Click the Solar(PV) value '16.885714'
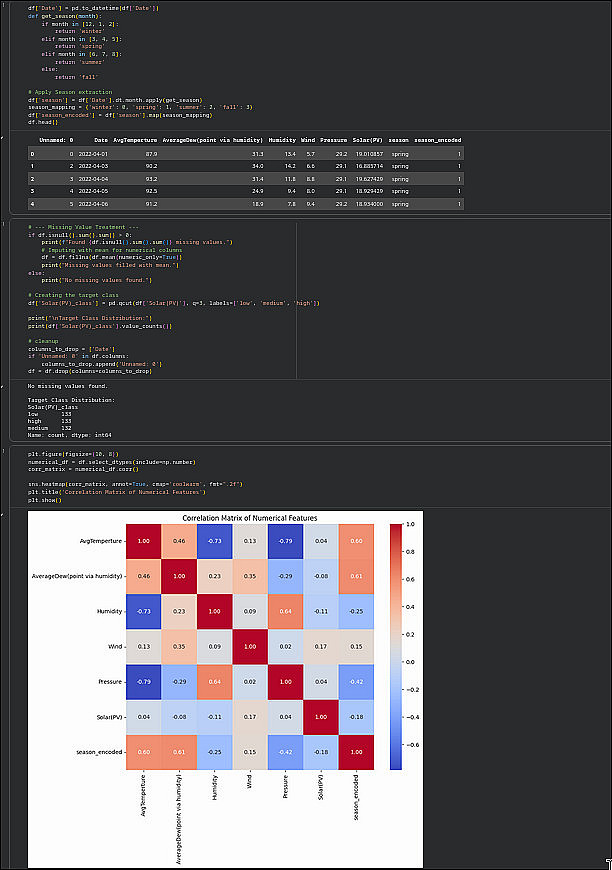Viewport: 612px width, 870px height. [x=369, y=166]
